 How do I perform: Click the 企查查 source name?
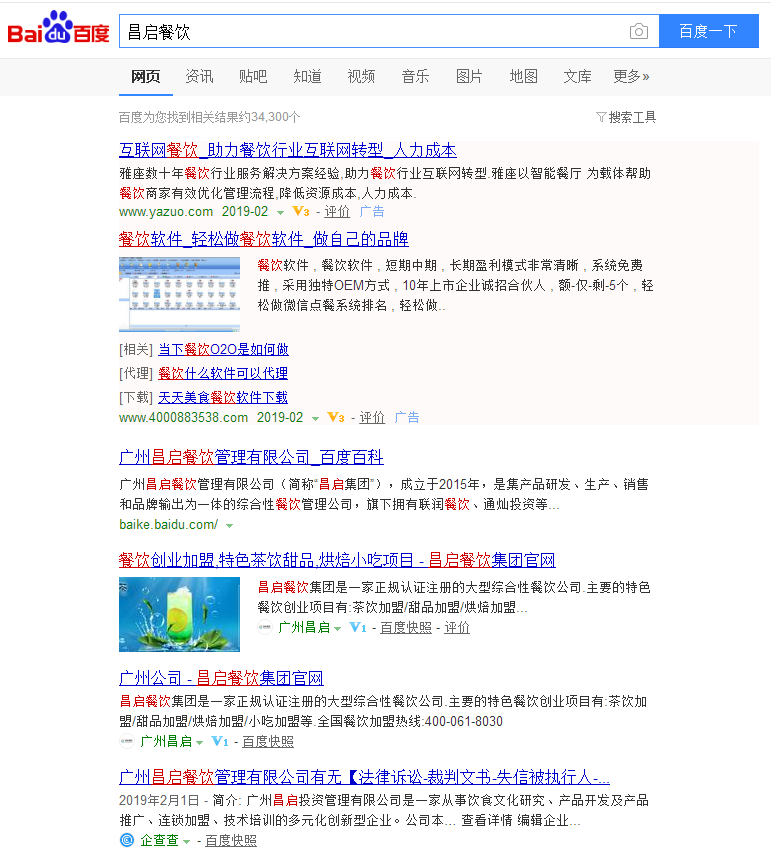(x=160, y=840)
